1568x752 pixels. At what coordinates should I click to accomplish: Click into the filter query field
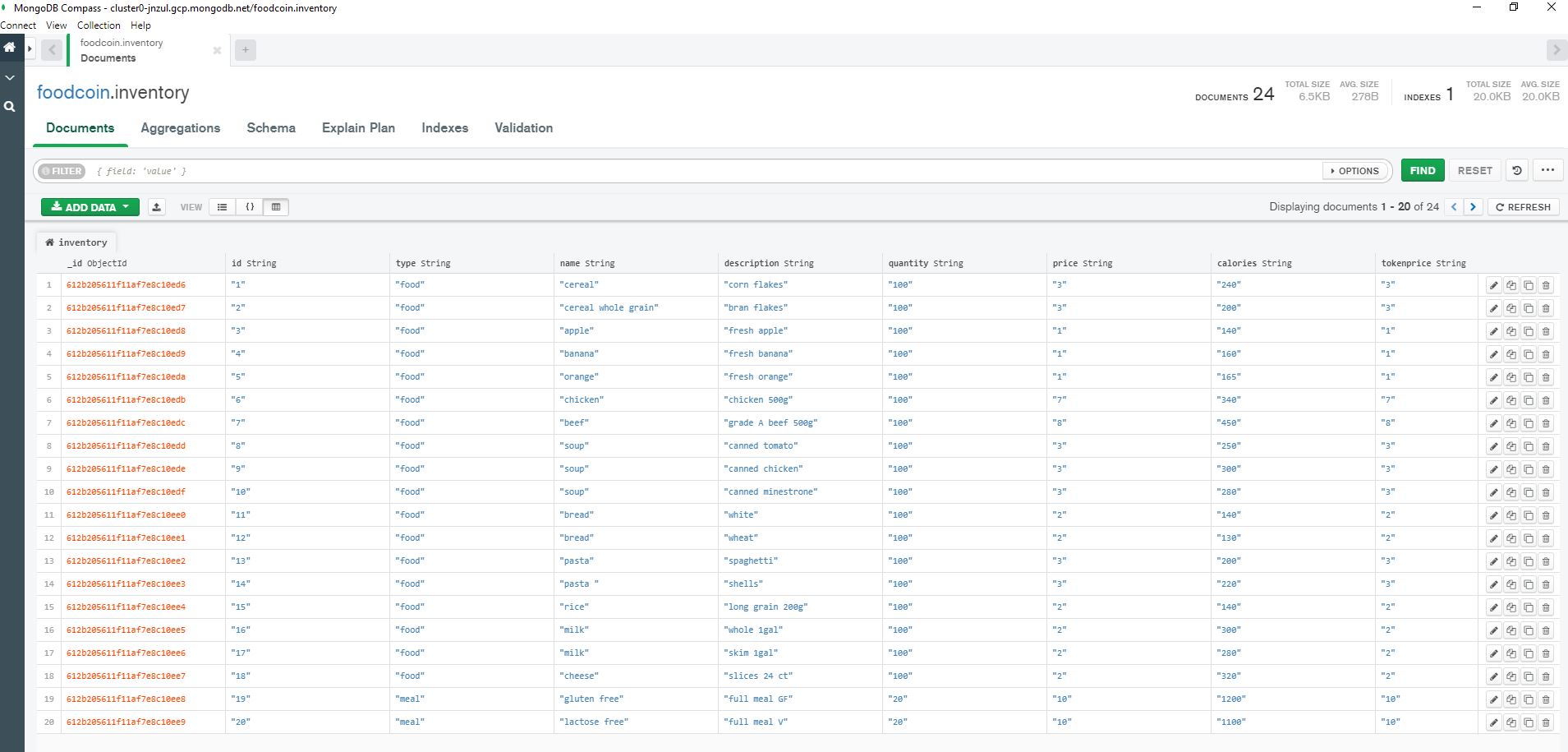click(x=706, y=171)
